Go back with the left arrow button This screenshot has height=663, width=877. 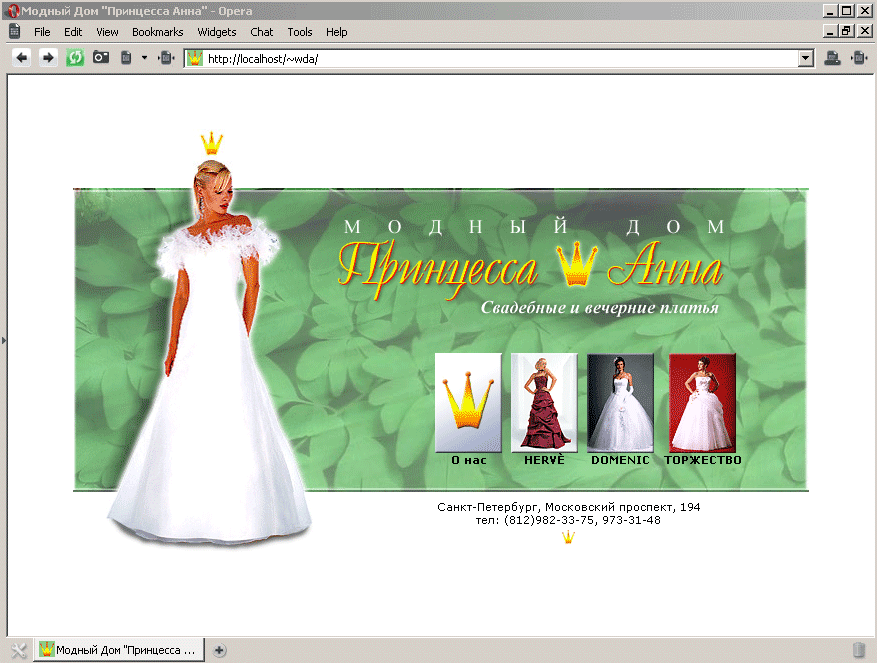tap(22, 58)
